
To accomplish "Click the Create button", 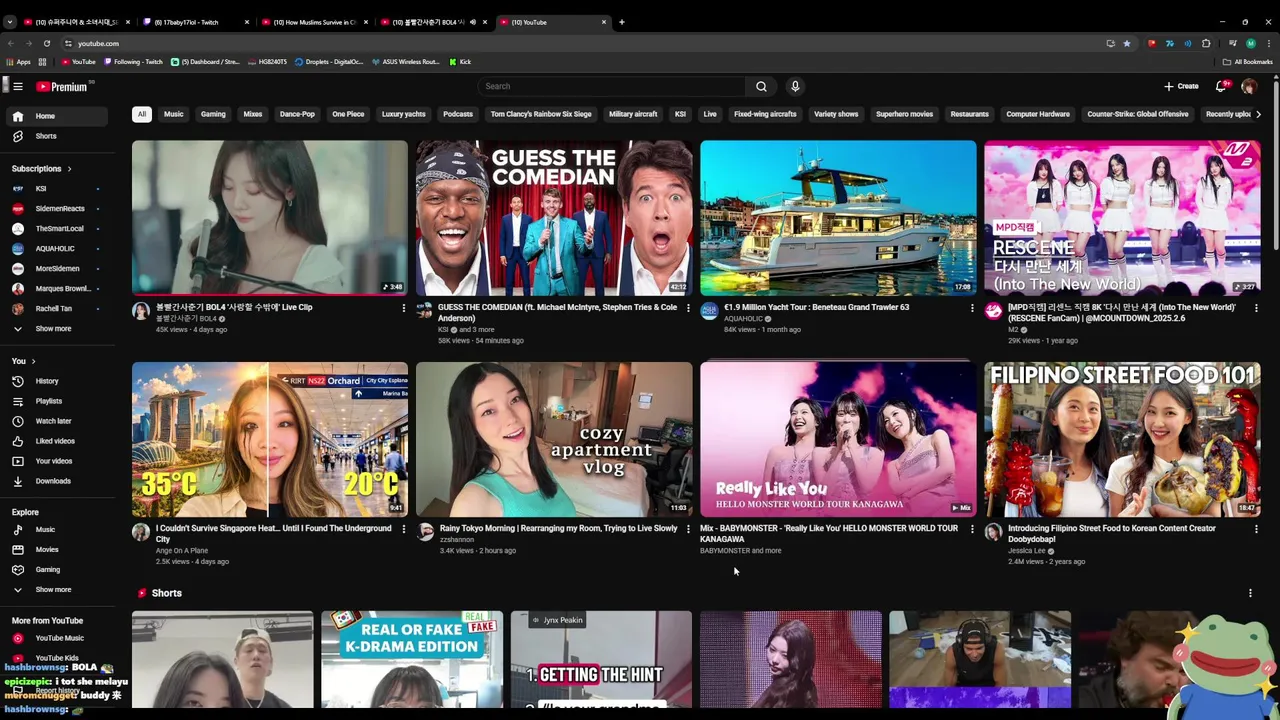I will click(1181, 86).
